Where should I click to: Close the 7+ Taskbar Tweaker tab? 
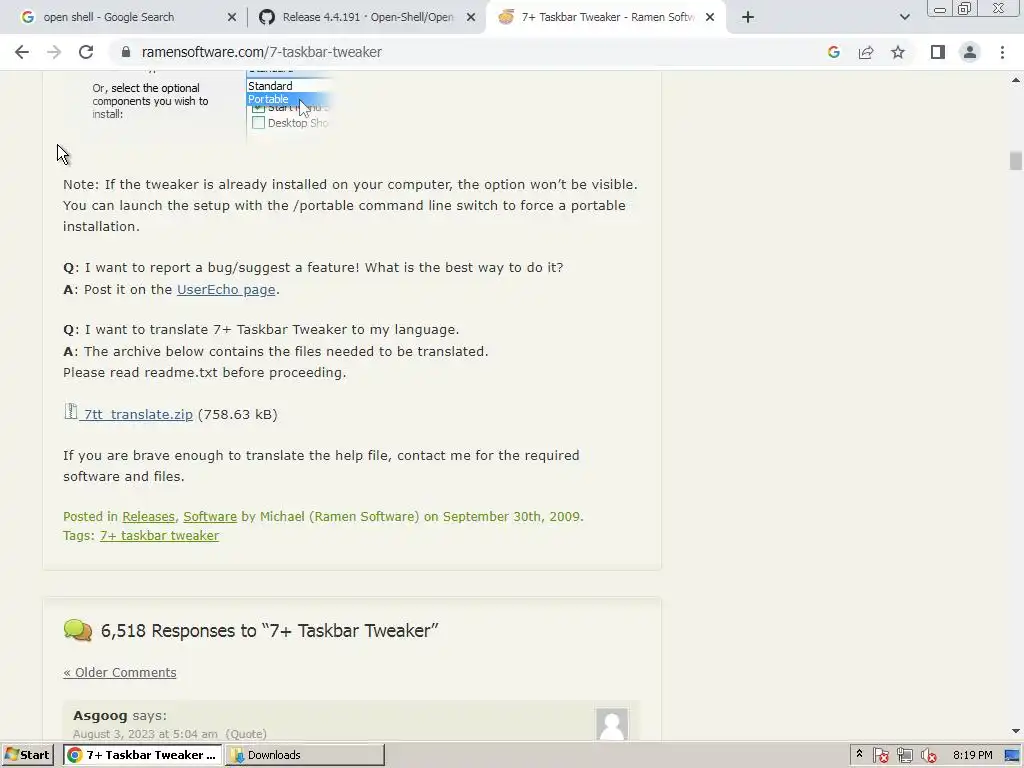click(710, 18)
